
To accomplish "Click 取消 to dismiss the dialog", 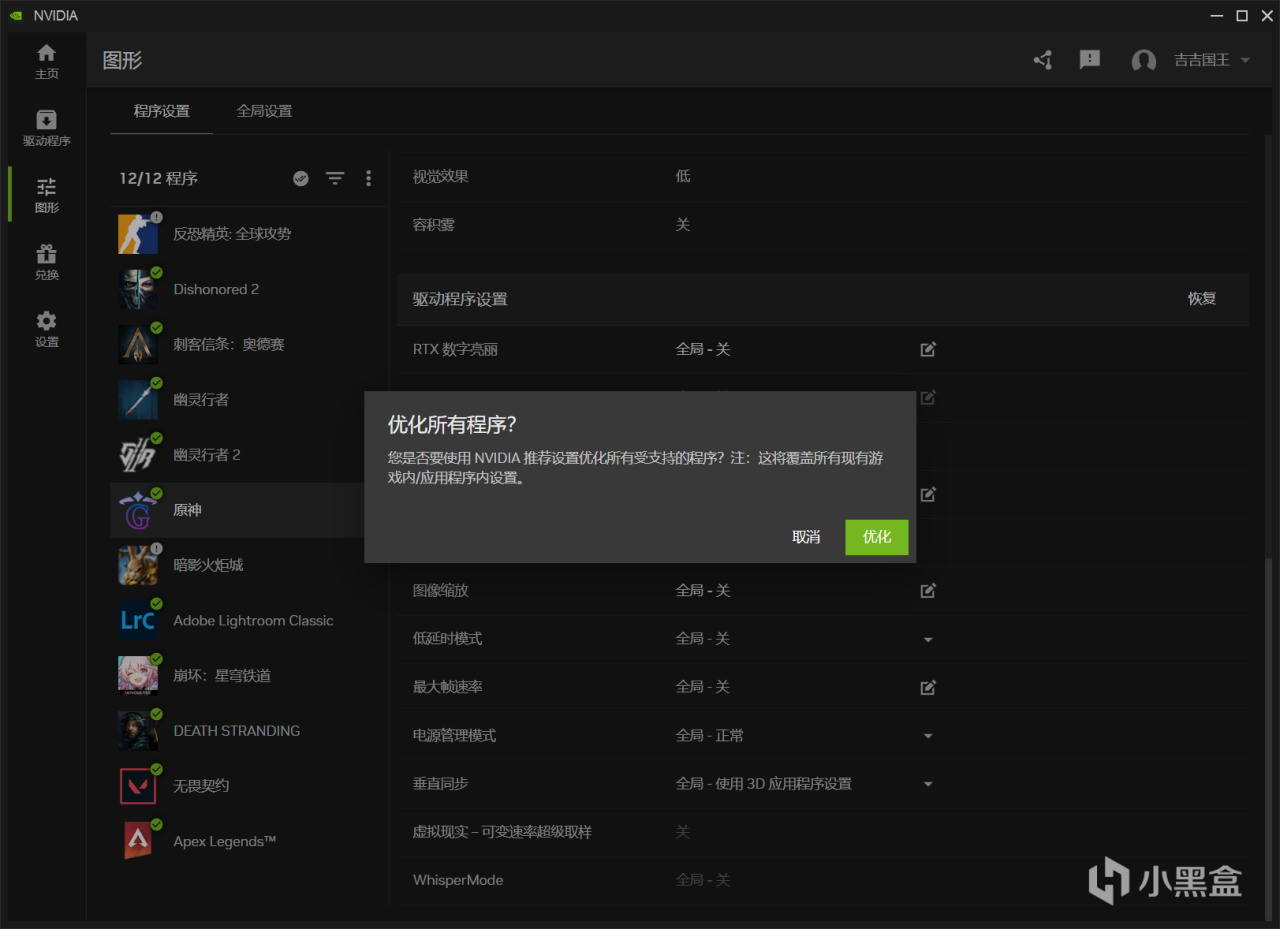I will (806, 537).
